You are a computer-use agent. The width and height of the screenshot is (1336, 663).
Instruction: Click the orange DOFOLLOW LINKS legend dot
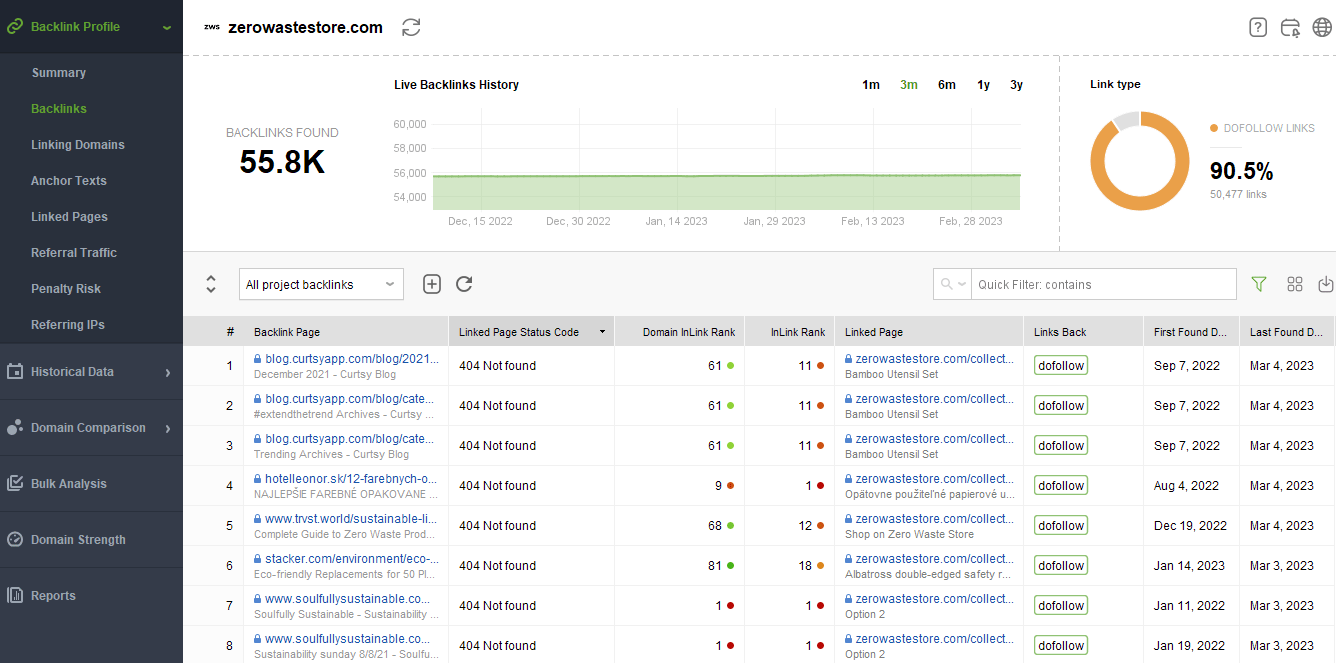(x=1214, y=128)
